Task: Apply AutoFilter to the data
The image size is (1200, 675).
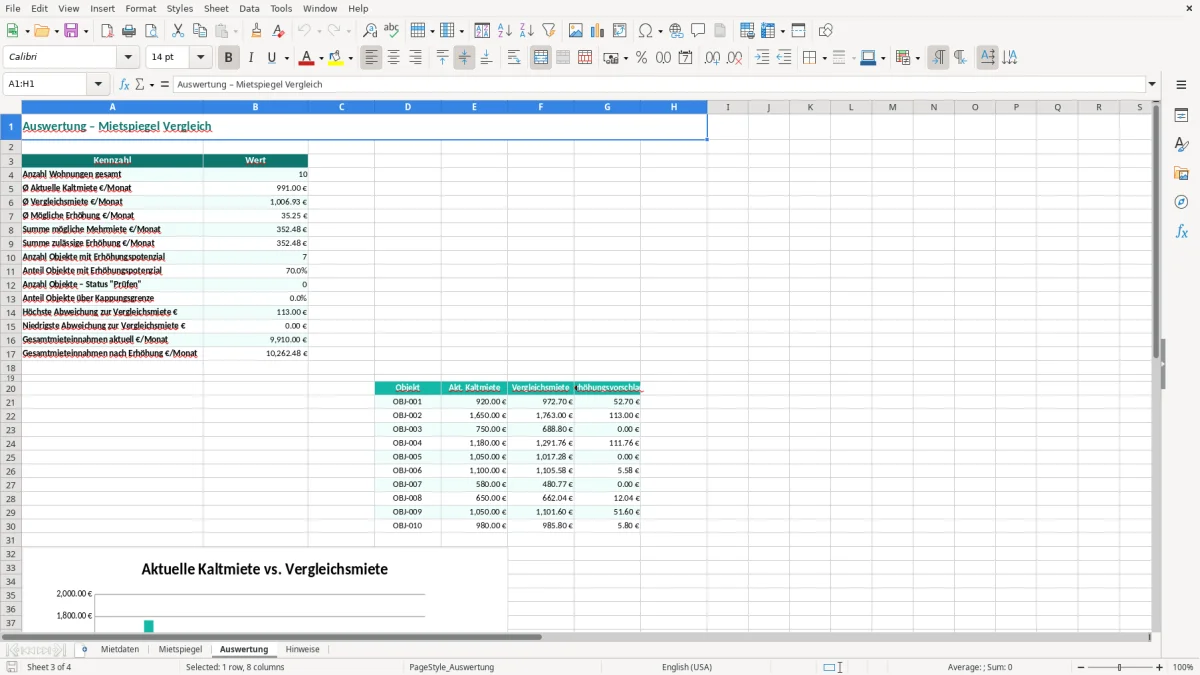Action: tap(548, 31)
